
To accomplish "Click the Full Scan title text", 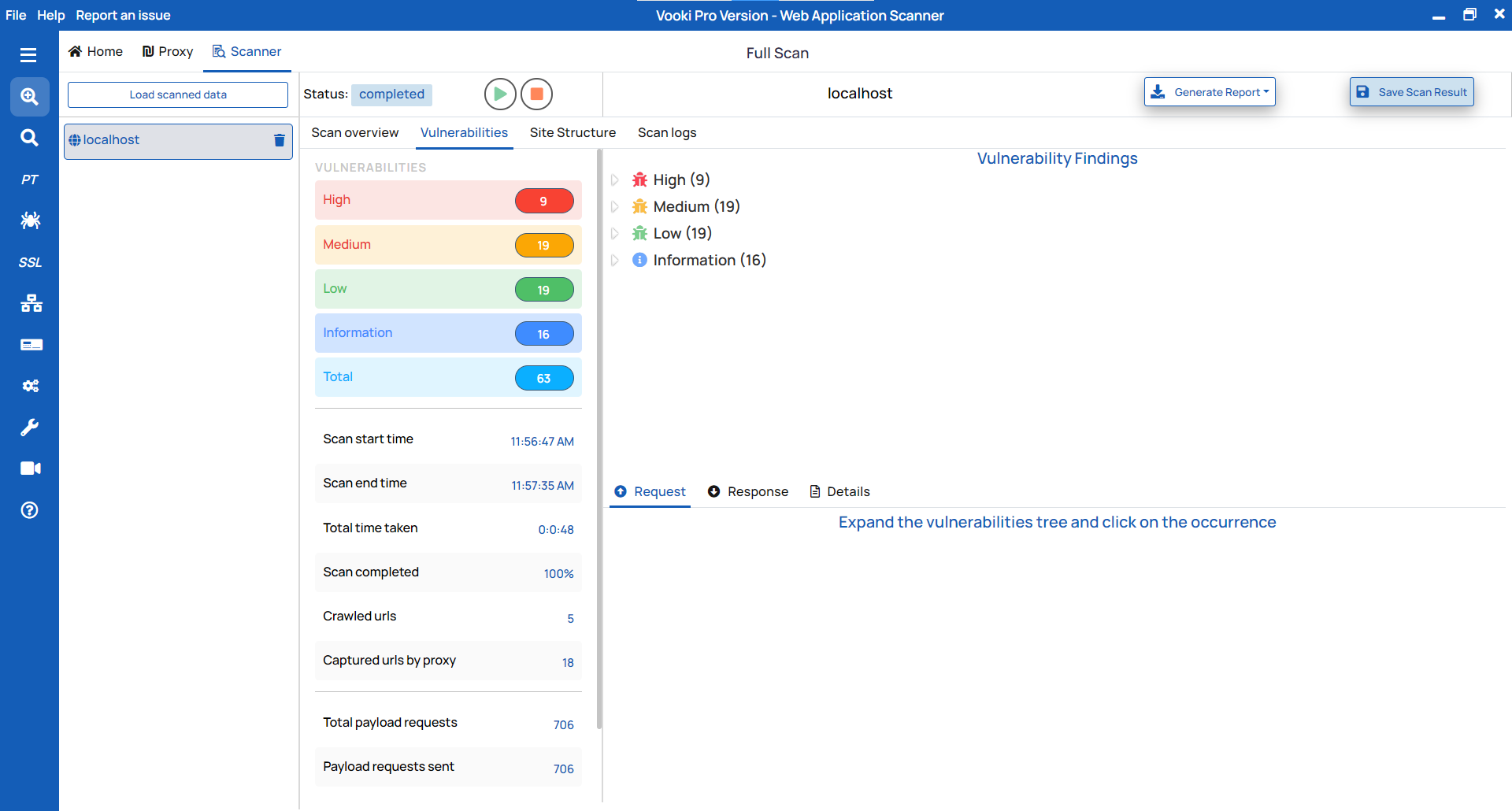I will [777, 53].
